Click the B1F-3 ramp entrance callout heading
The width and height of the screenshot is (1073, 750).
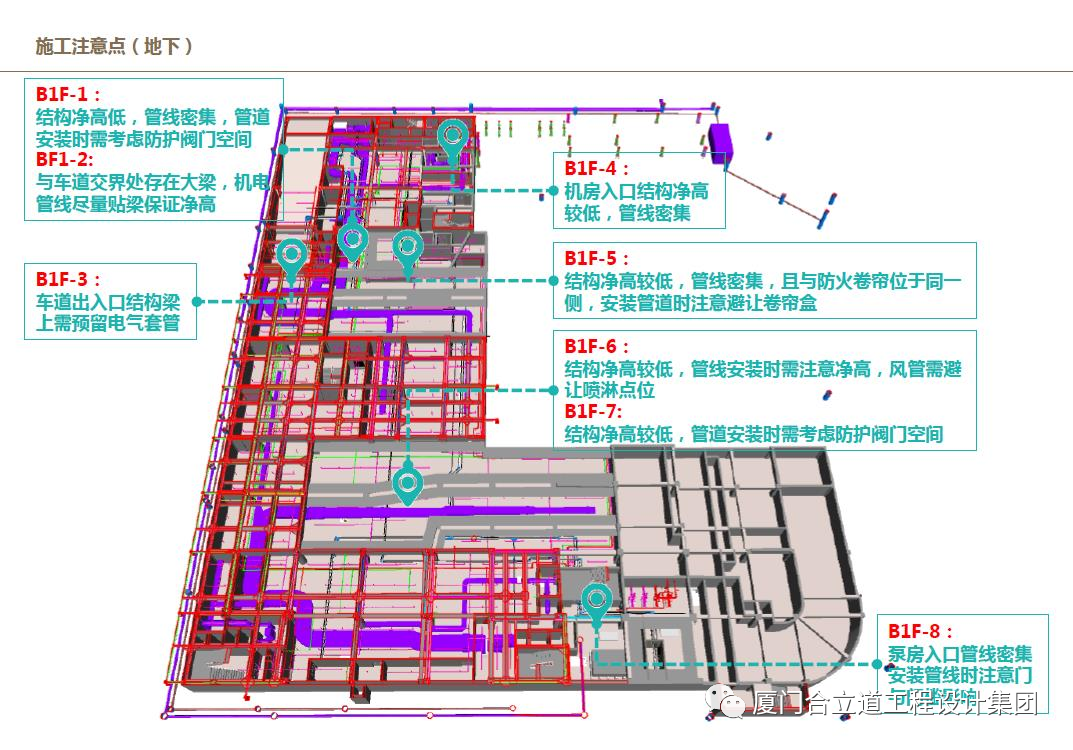click(x=68, y=279)
